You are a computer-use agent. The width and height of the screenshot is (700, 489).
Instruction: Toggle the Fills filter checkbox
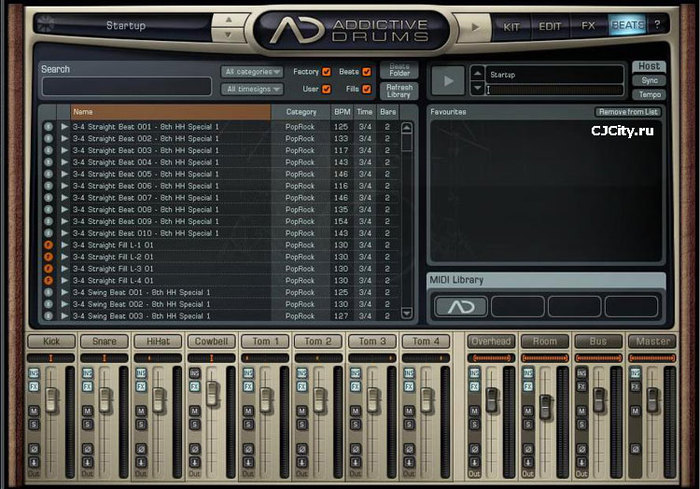point(367,89)
